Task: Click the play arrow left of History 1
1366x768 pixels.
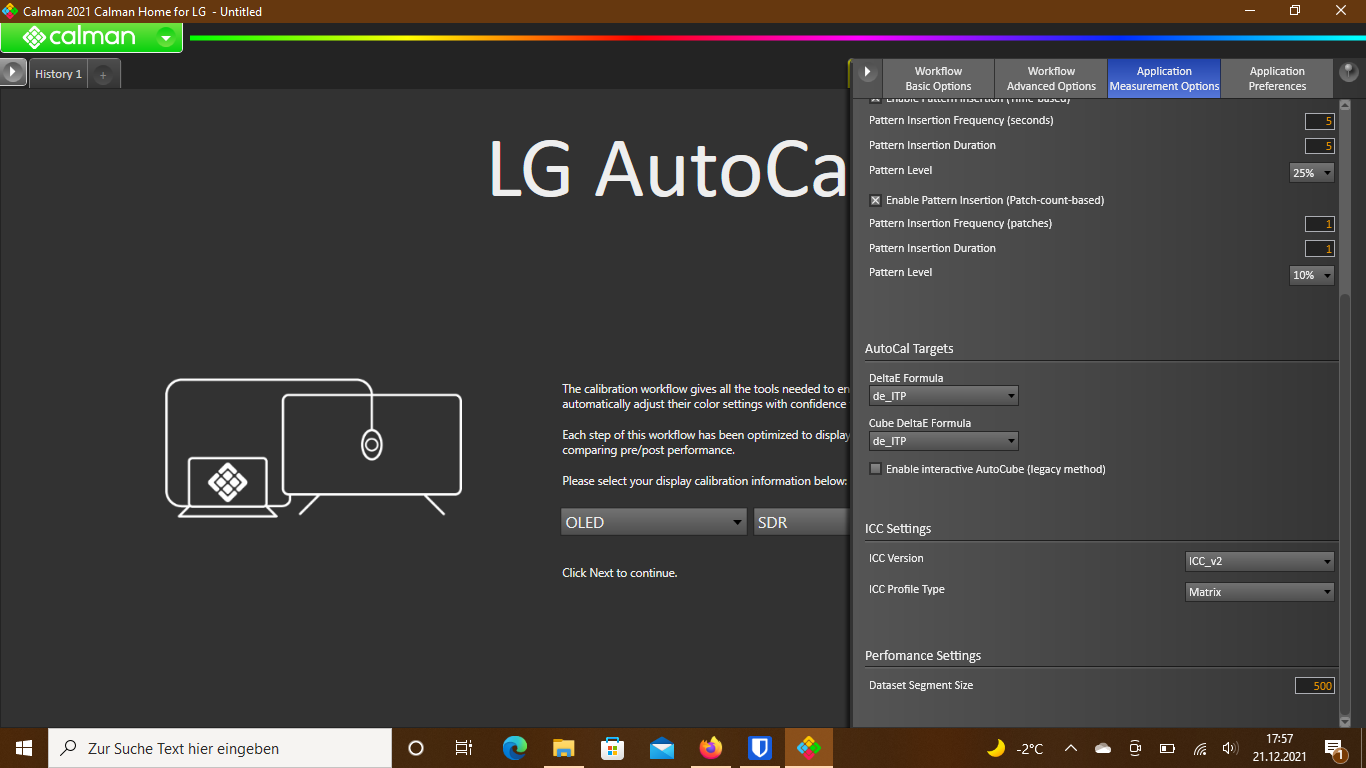Action: pyautogui.click(x=13, y=72)
